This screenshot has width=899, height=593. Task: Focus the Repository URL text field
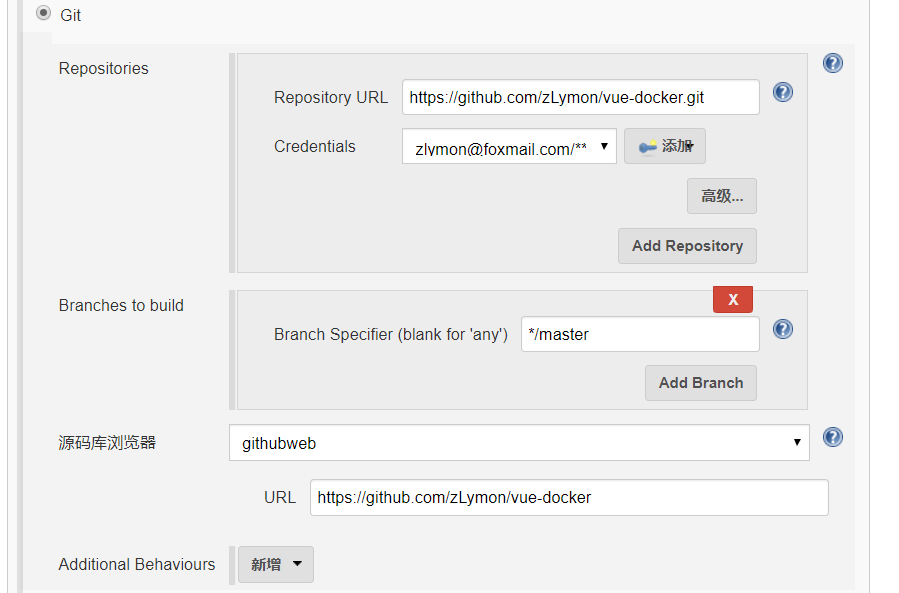(580, 98)
